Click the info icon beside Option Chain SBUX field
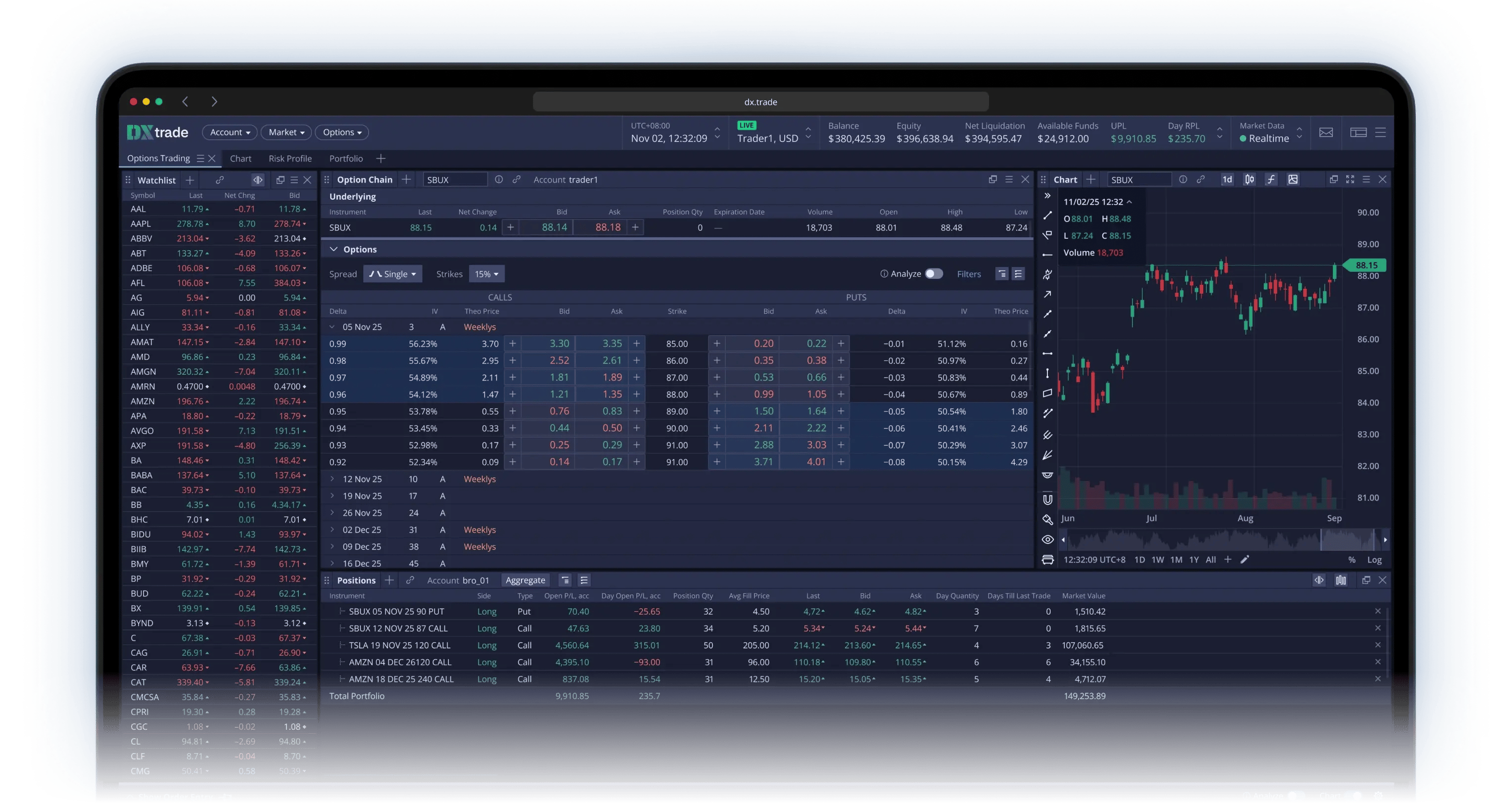This screenshot has height=803, width=1512. pyautogui.click(x=498, y=179)
